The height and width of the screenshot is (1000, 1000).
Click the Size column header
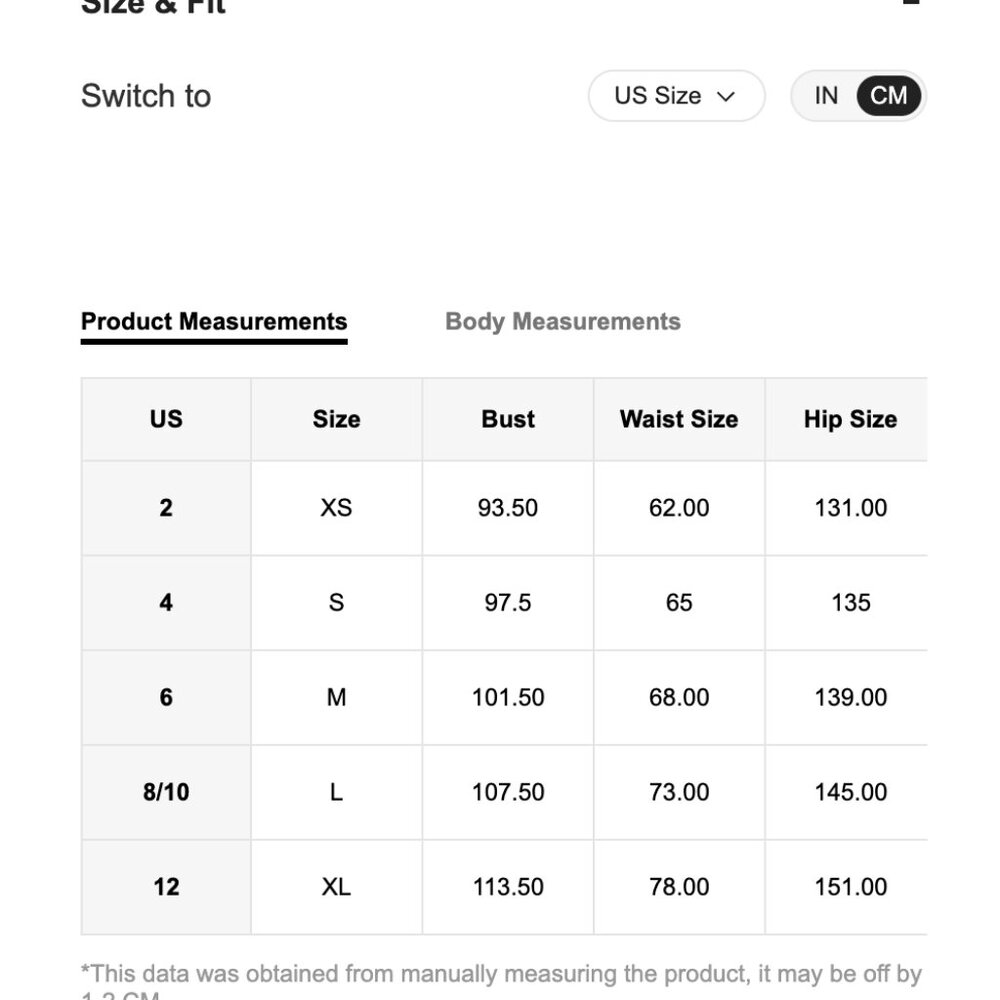click(336, 419)
